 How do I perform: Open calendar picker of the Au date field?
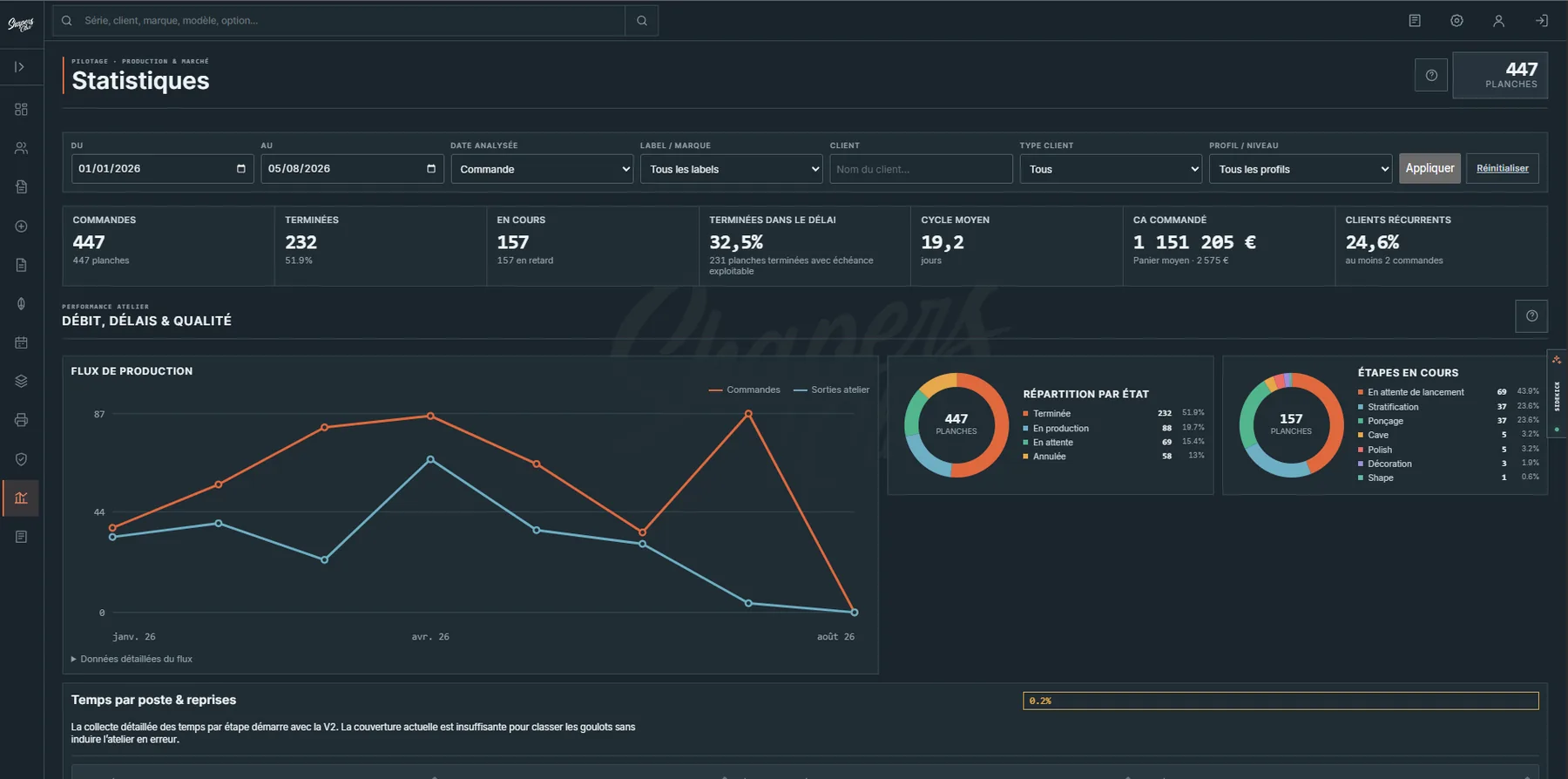(x=431, y=169)
